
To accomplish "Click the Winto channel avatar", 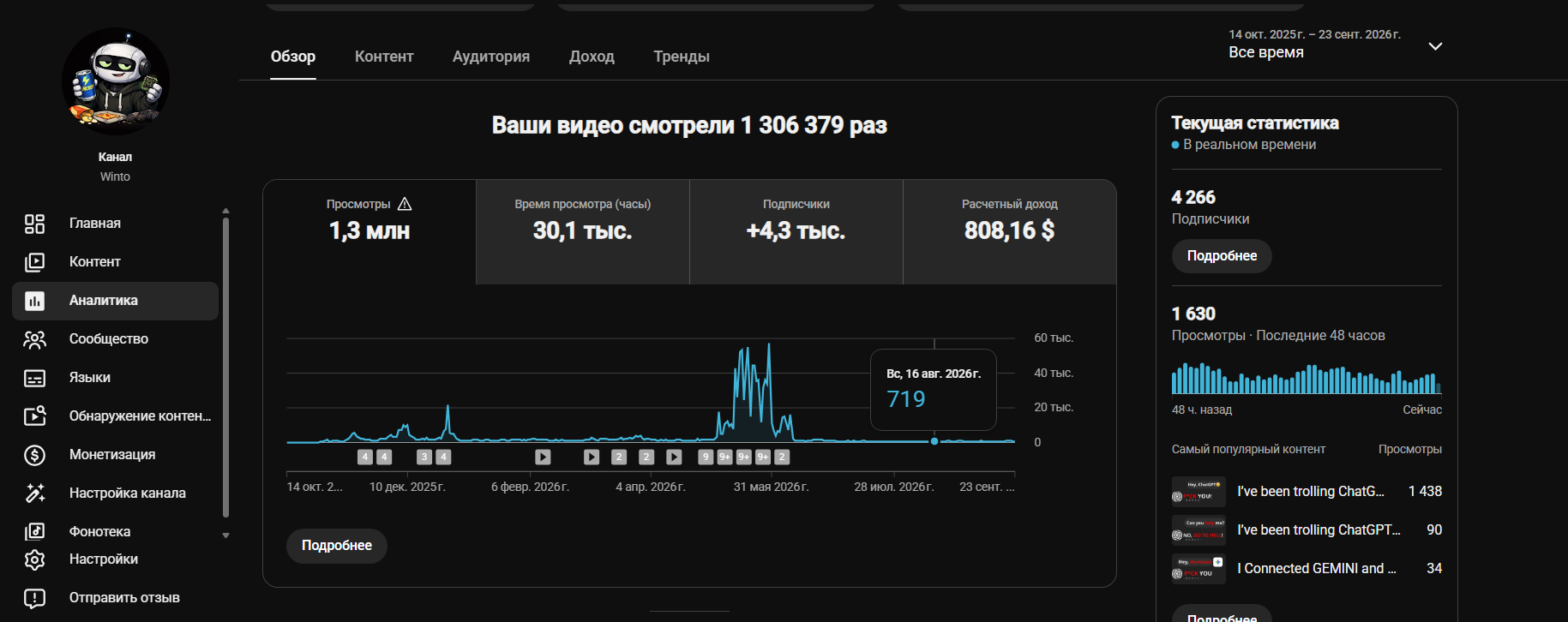I will coord(116,81).
